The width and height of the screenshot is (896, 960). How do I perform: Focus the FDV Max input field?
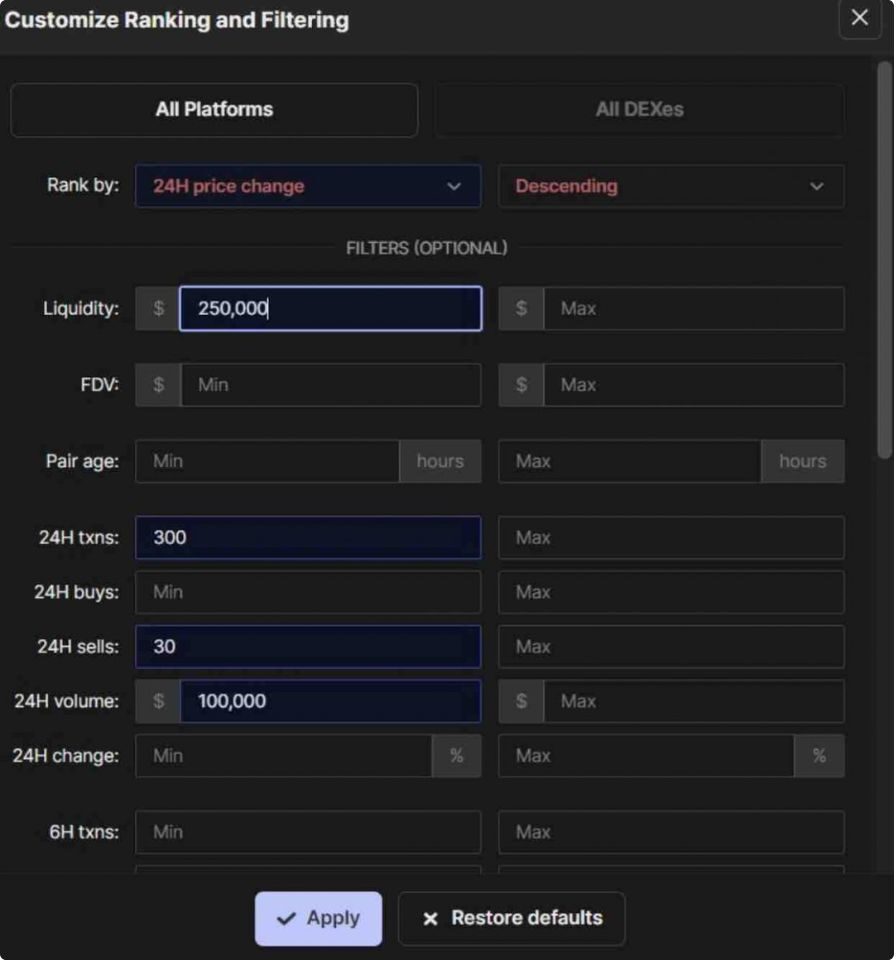coord(694,384)
